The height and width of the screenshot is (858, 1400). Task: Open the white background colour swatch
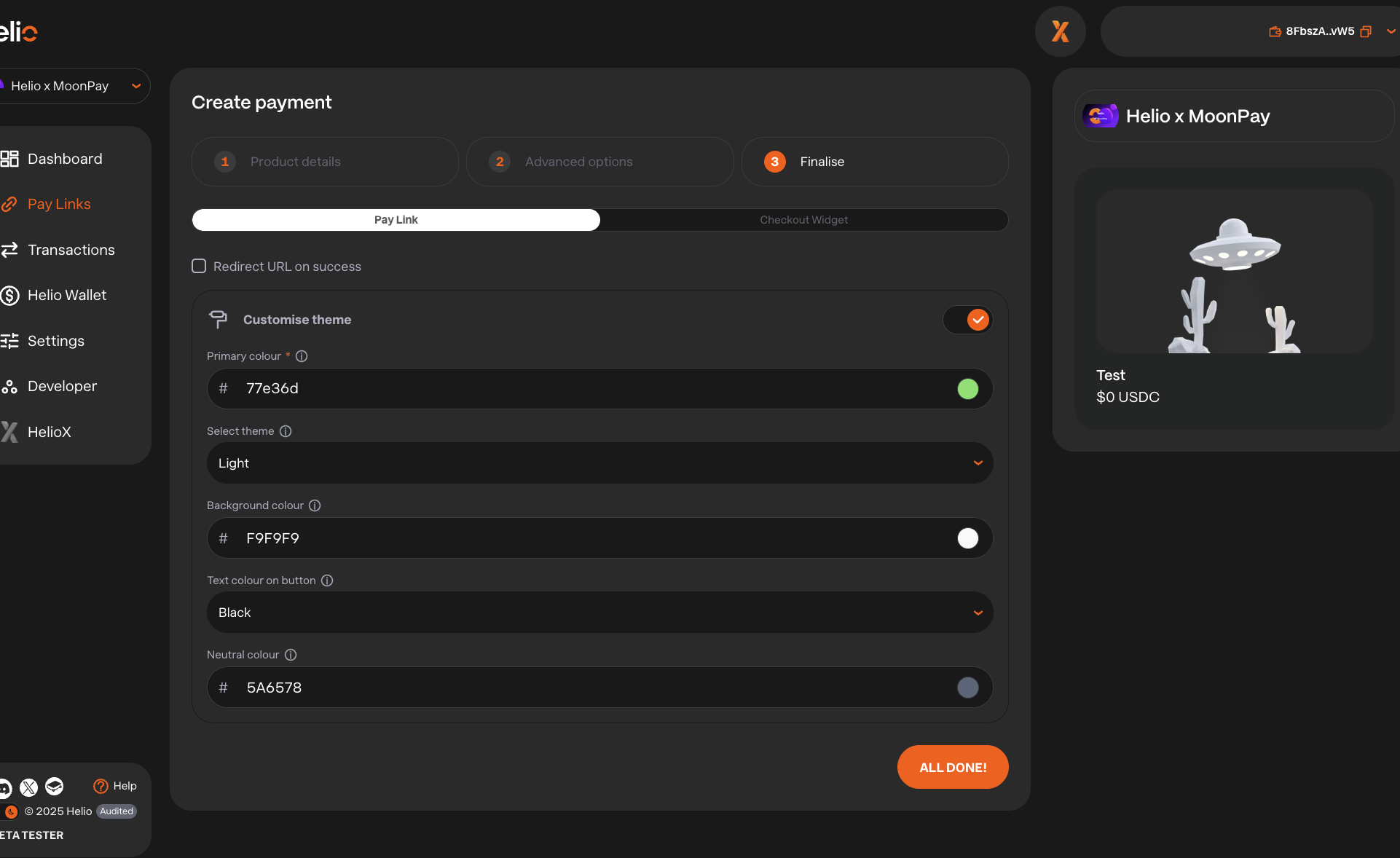tap(968, 538)
